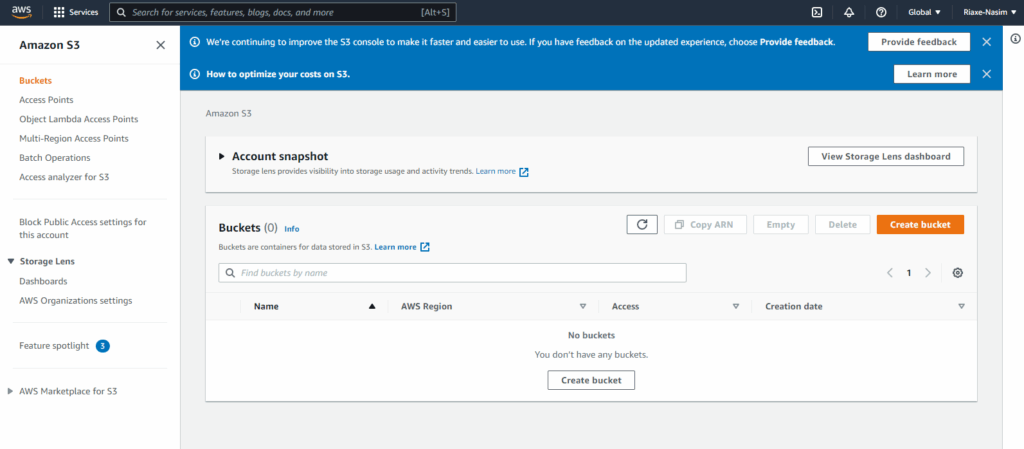The width and height of the screenshot is (1024, 449).
Task: Sort buckets by Name column header
Action: 266,306
